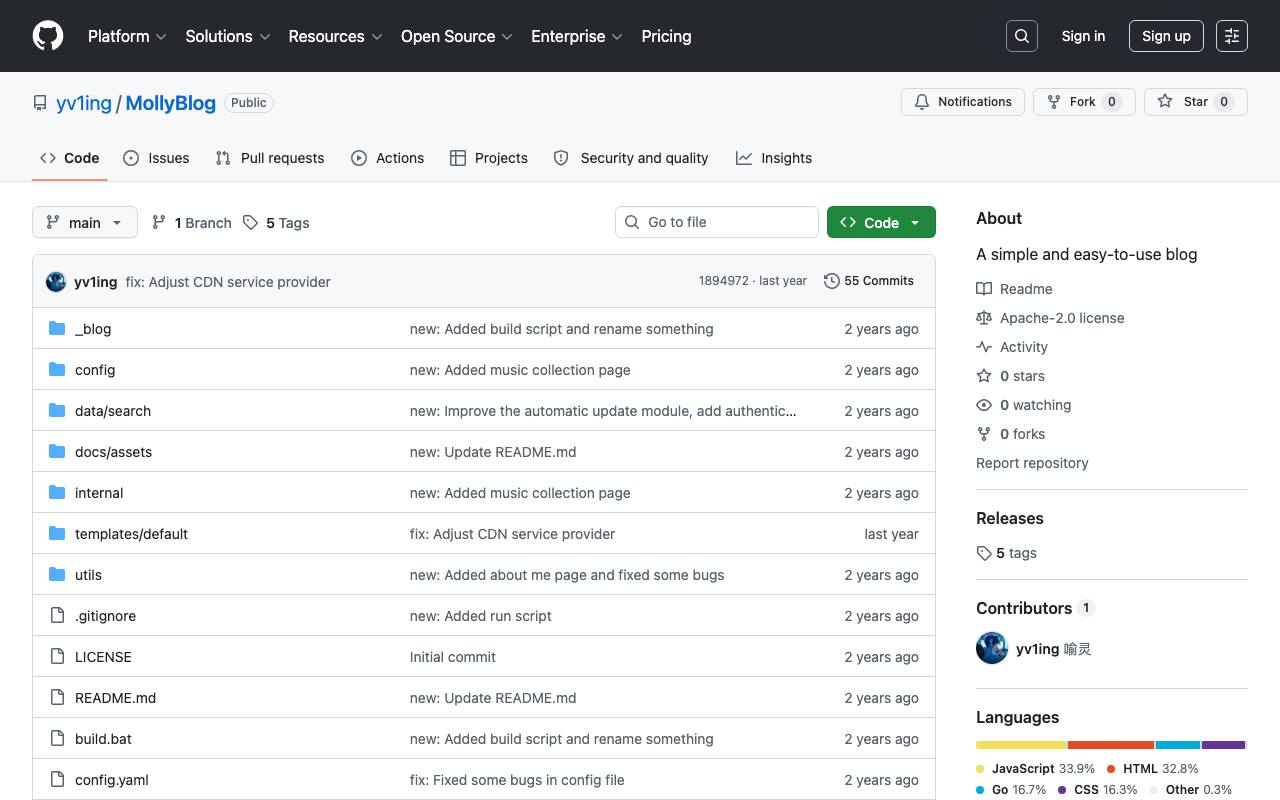Open the Actions tab
The height and width of the screenshot is (800, 1280).
click(388, 158)
